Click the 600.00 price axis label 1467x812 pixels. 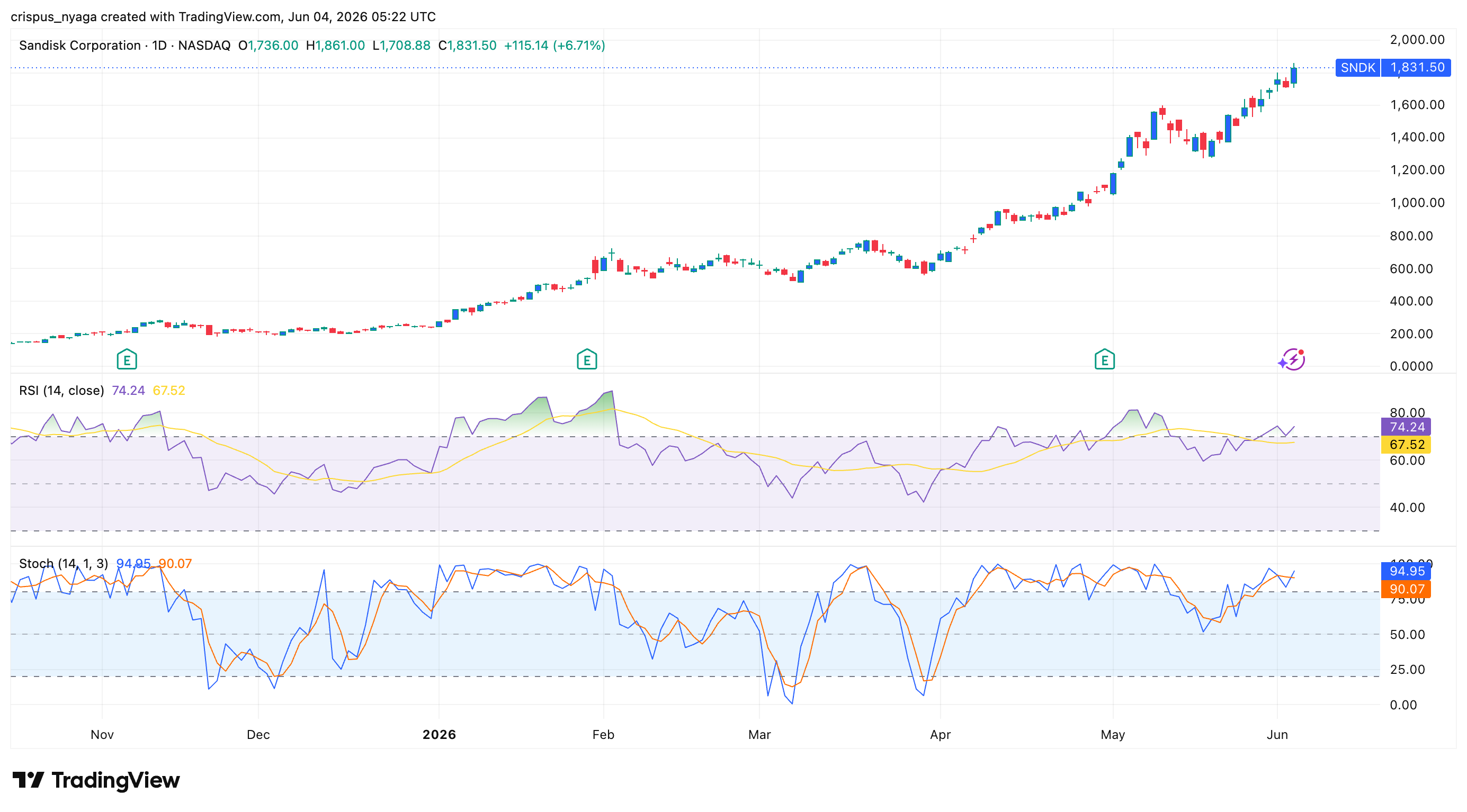pos(1411,268)
